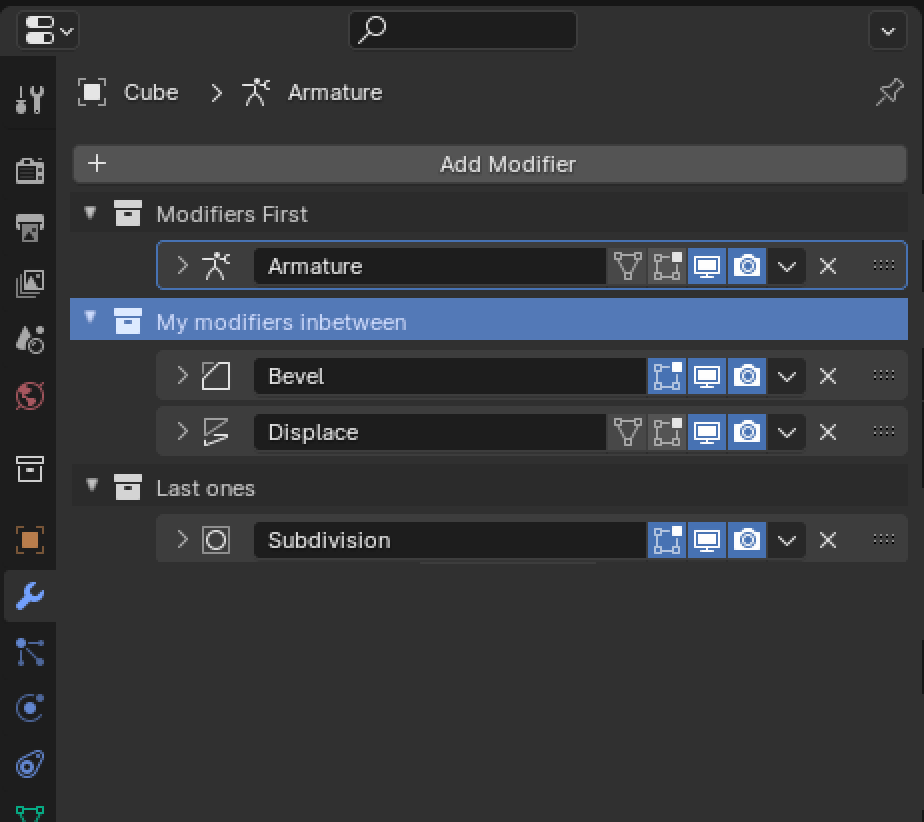Screen dimensions: 924x822
Task: Switch to the Render properties tab
Action: pyautogui.click(x=29, y=171)
